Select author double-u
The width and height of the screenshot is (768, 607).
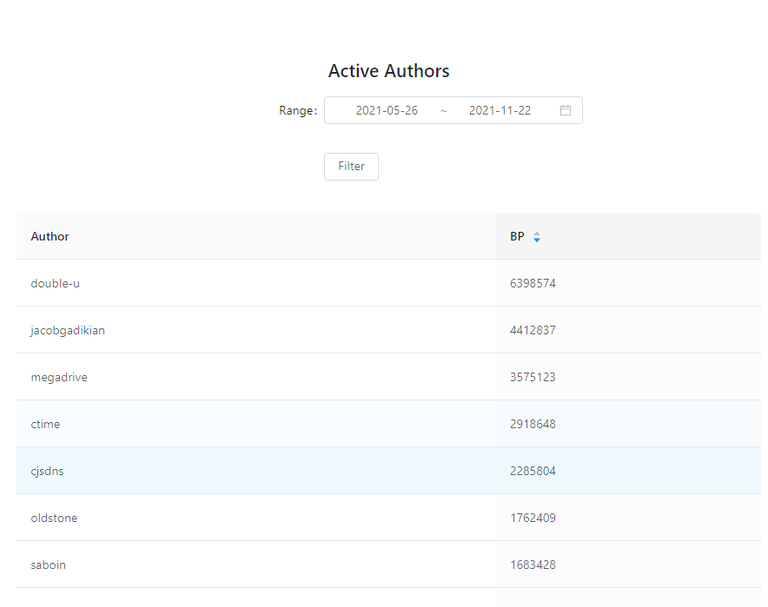point(55,284)
